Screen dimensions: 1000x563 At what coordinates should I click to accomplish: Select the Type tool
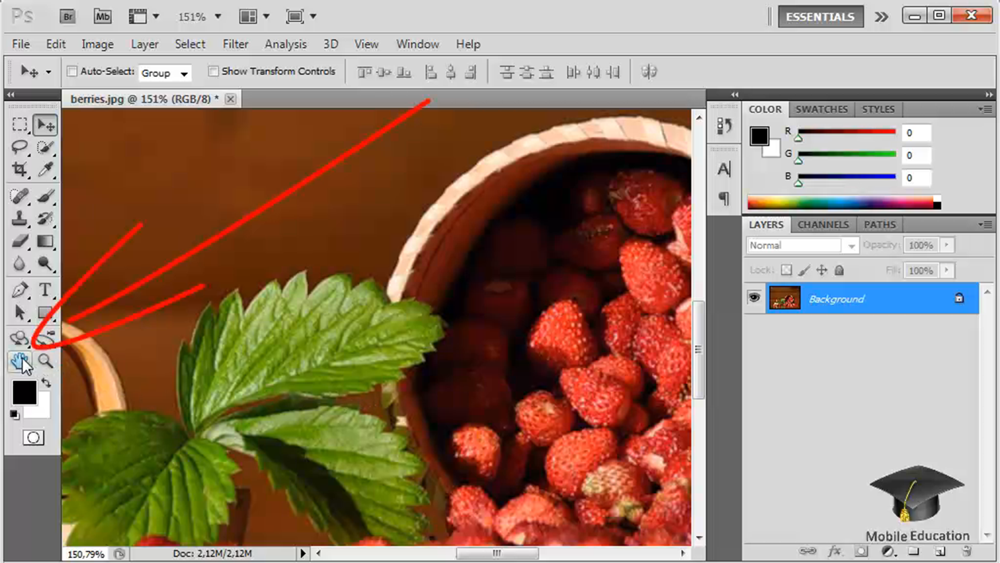tap(45, 289)
